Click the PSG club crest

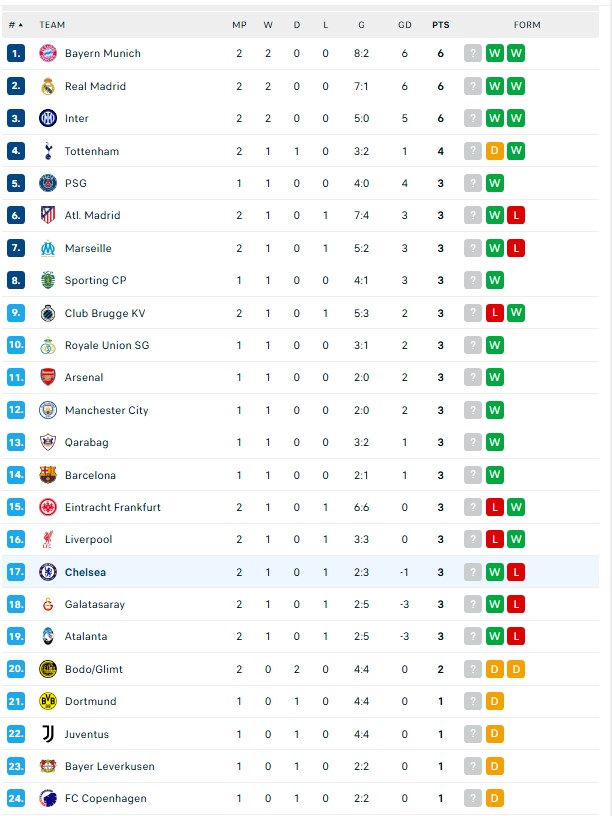47,183
